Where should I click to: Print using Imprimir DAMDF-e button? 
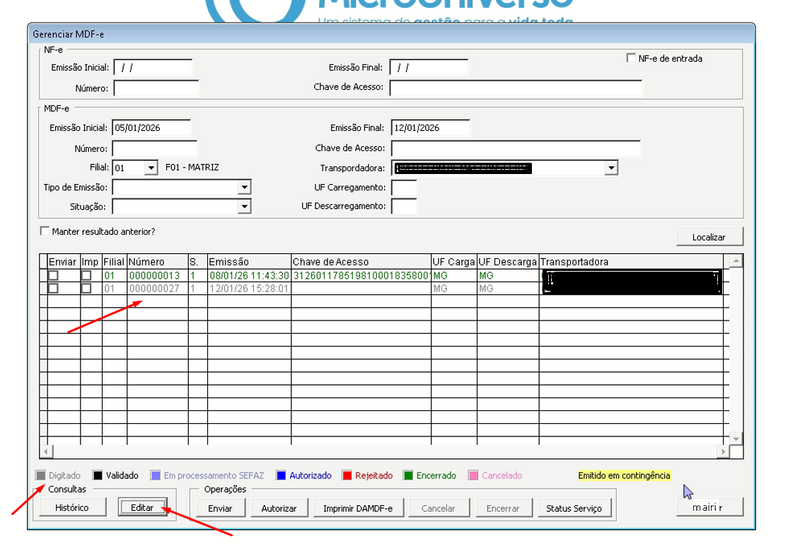click(x=357, y=508)
